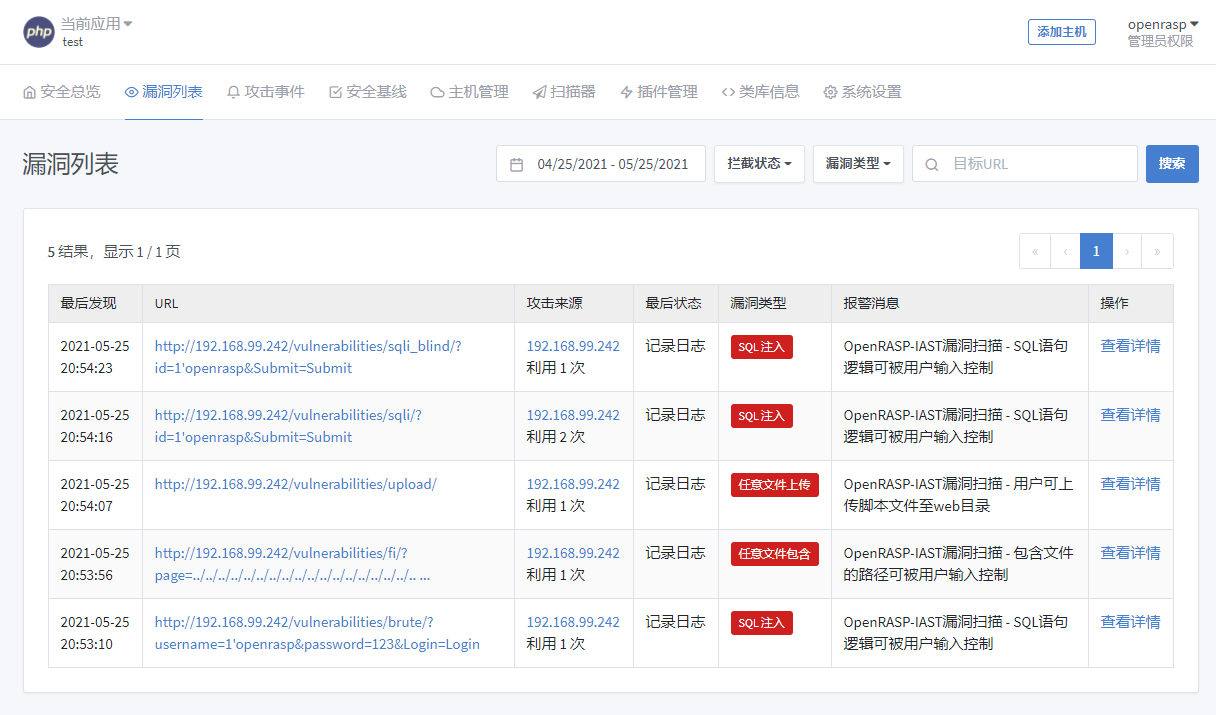Screen dimensions: 1216x715
Task: Click the 任意文件上传 red tag
Action: [x=775, y=485]
